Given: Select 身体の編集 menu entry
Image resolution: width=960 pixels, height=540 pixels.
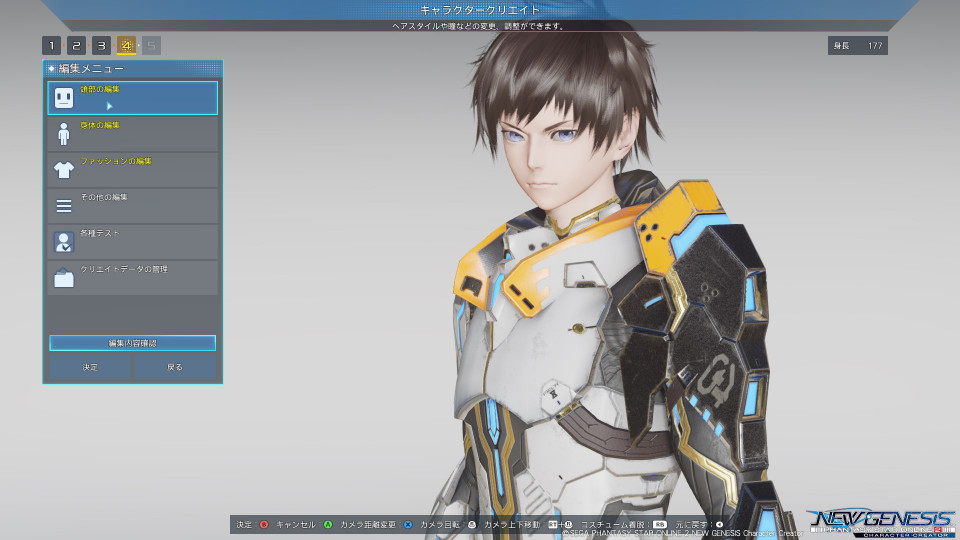Looking at the screenshot, I should (133, 134).
